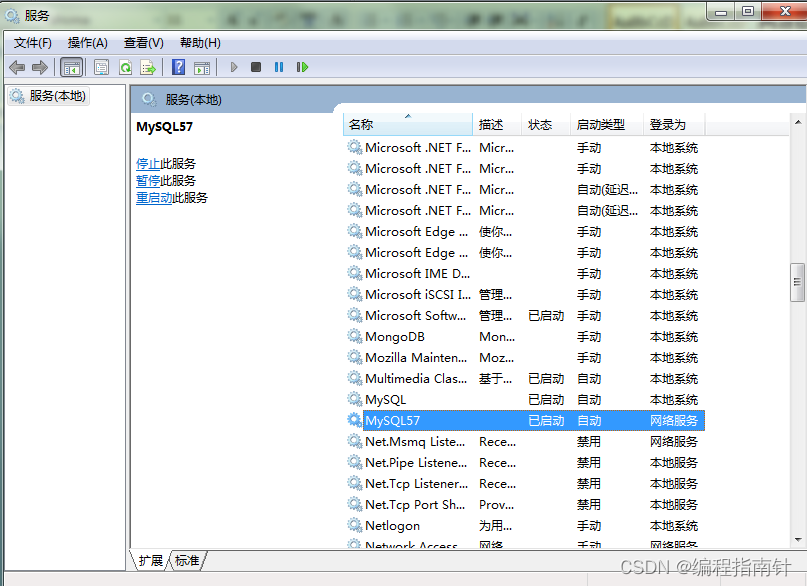Viewport: 807px width, 586px height.
Task: Click gear icon of Microsoft Softw... row
Action: tap(354, 315)
